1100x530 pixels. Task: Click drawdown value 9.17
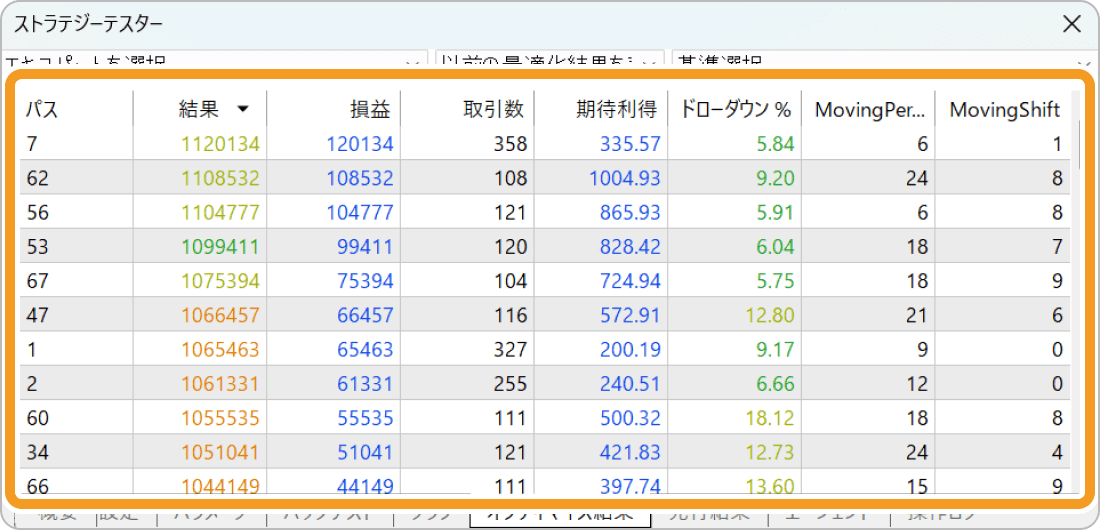pyautogui.click(x=775, y=349)
